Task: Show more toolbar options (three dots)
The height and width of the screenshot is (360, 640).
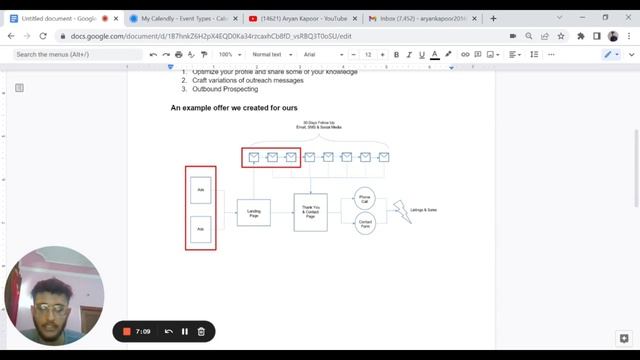Action: [551, 54]
